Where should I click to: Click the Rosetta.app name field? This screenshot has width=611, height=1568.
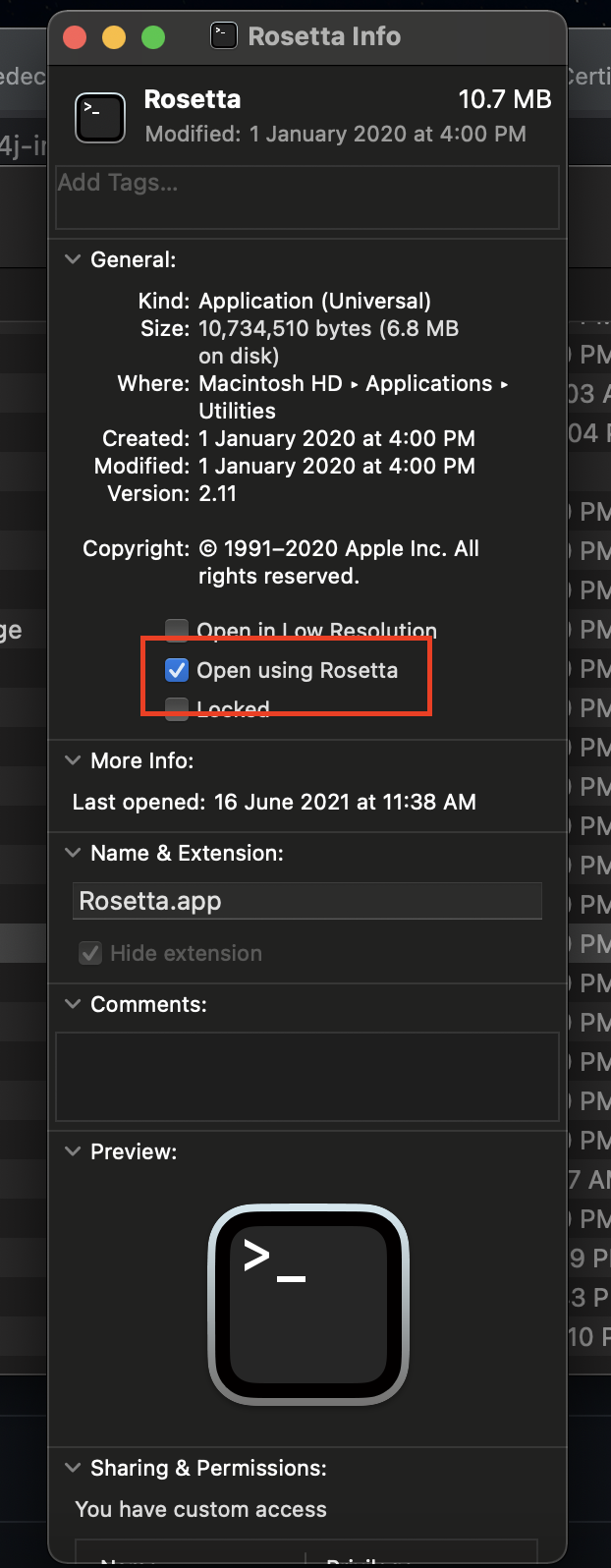tap(307, 901)
